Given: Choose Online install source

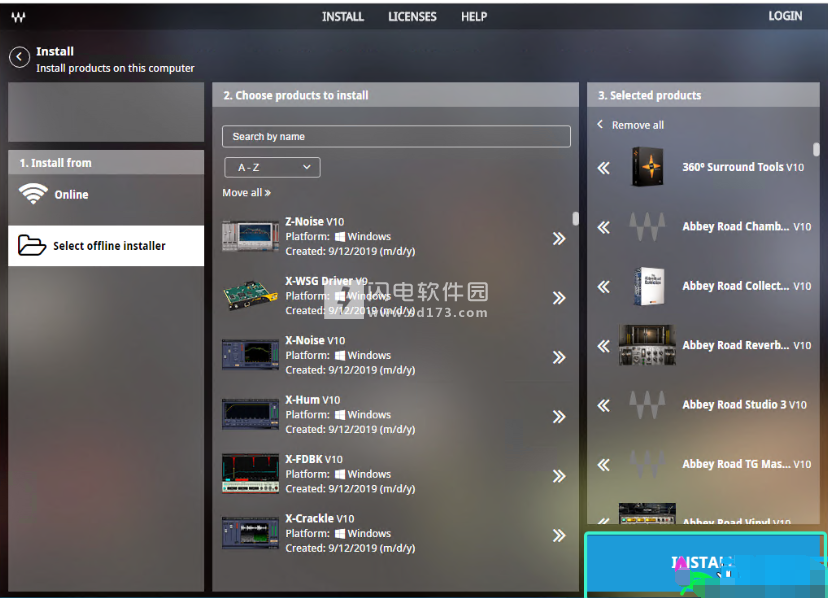Looking at the screenshot, I should pos(106,194).
